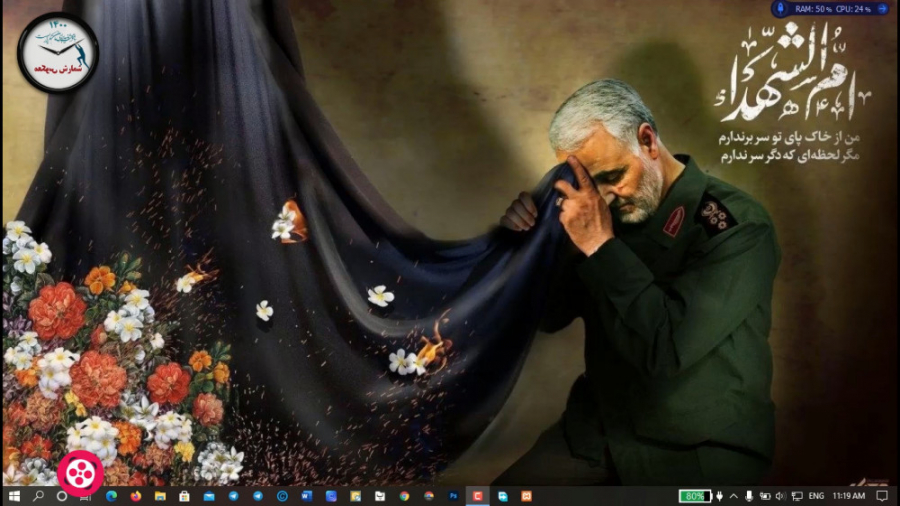Click the analog clock desktop widget
900x506 pixels.
point(58,53)
